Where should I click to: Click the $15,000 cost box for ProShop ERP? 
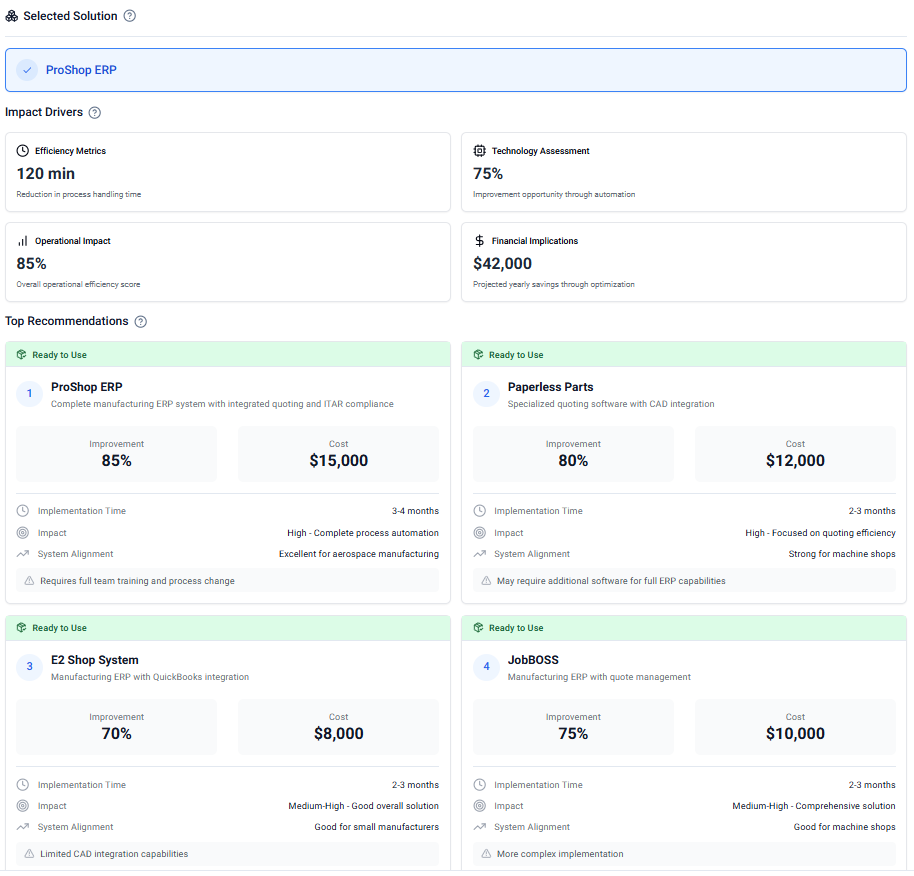tap(339, 454)
